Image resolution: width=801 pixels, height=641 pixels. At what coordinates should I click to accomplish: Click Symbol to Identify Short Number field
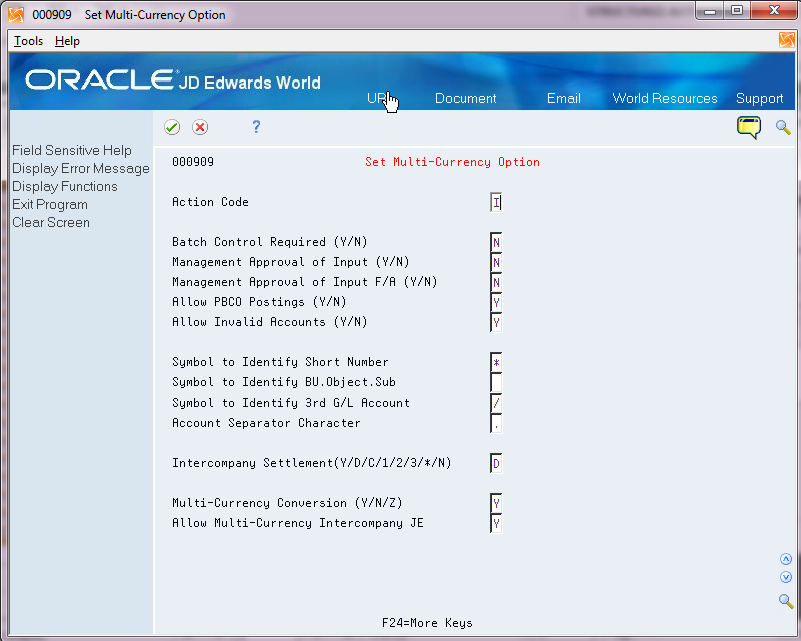pos(496,363)
